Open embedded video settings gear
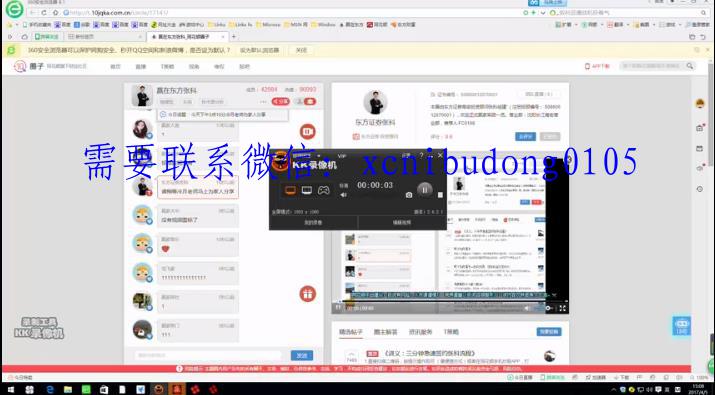This screenshot has height=395, width=715. [549, 308]
